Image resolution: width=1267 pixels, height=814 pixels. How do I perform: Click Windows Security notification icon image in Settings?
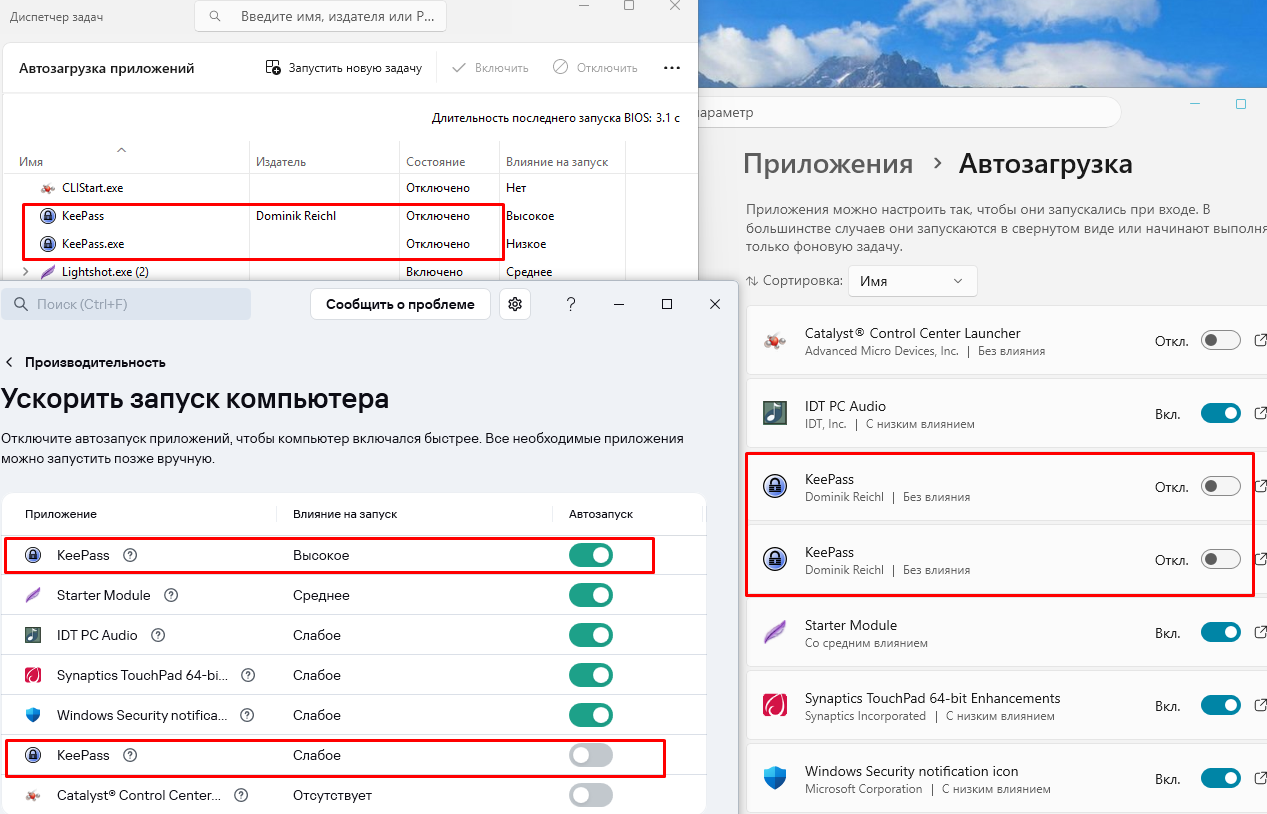(774, 778)
